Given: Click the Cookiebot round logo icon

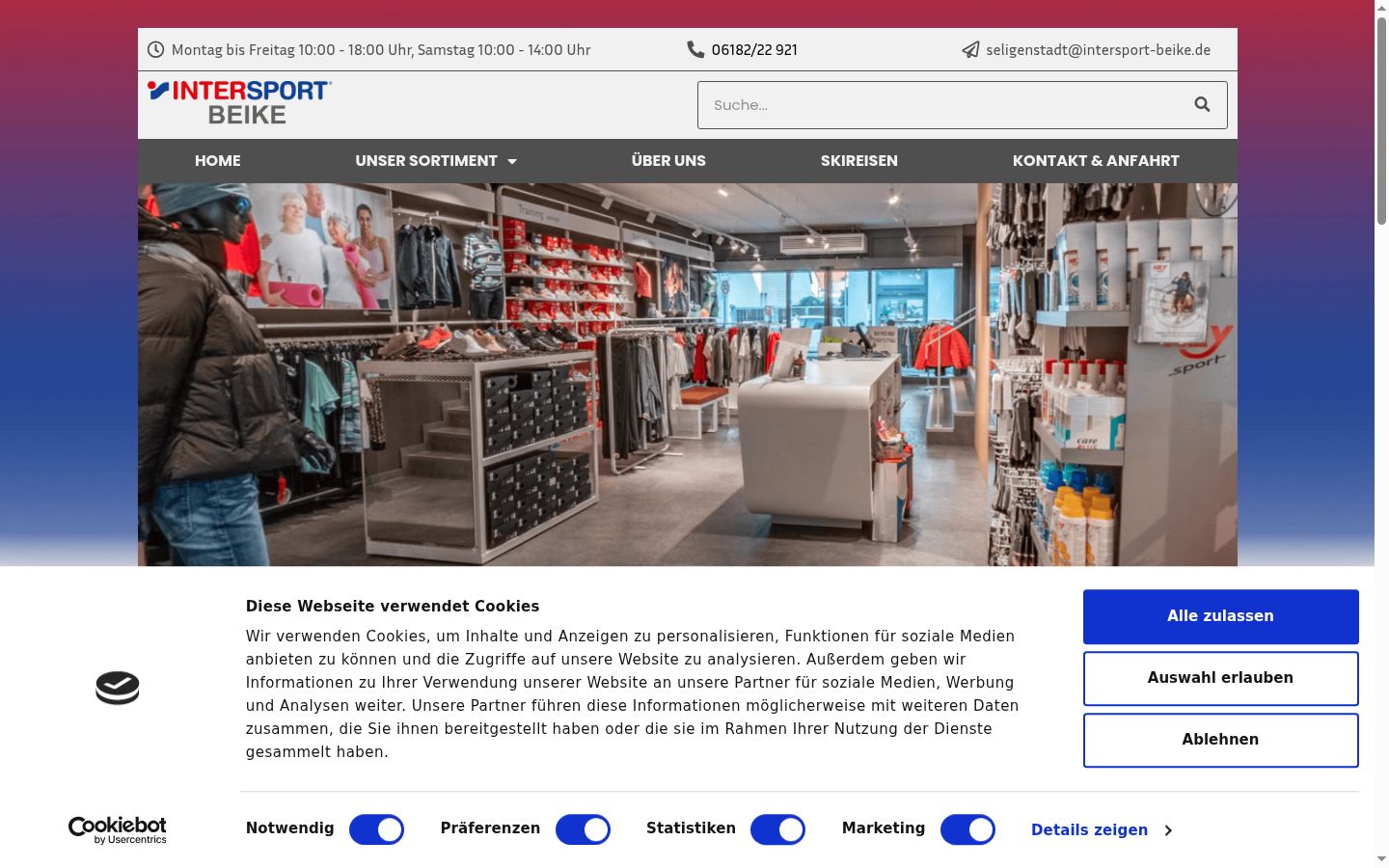Looking at the screenshot, I should click(x=118, y=688).
